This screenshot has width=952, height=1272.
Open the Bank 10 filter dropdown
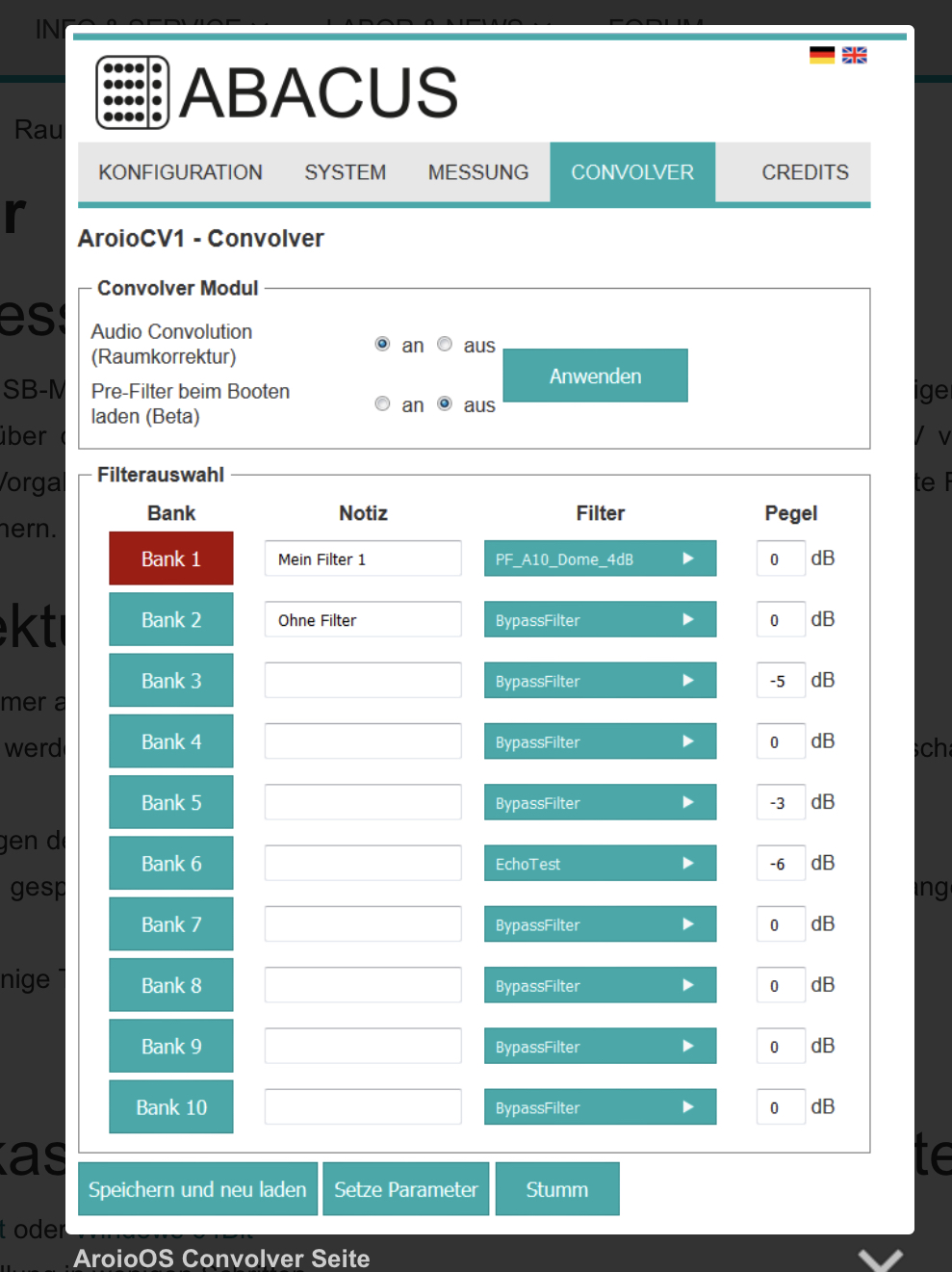click(601, 1107)
